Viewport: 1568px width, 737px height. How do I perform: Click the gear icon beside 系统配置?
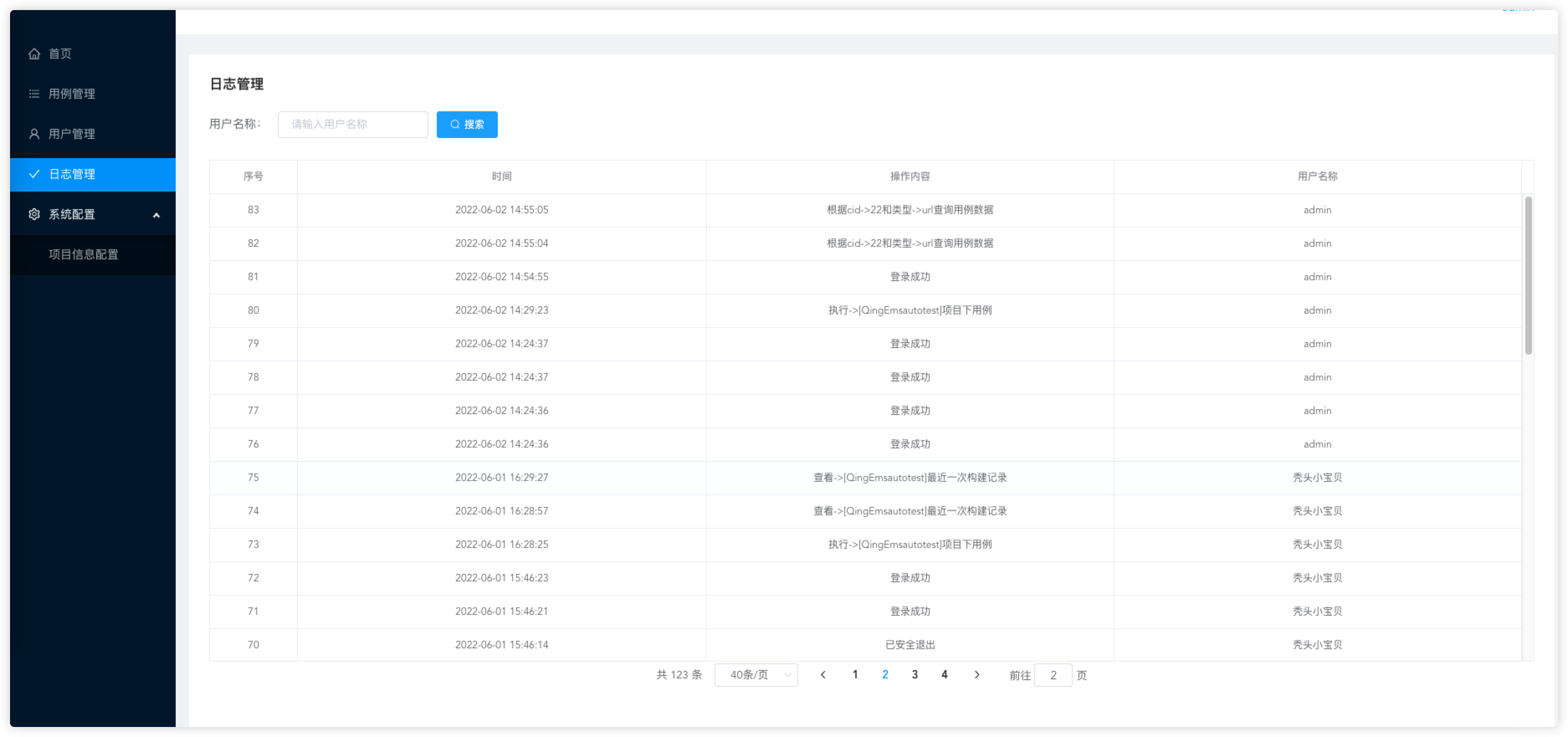click(x=34, y=214)
